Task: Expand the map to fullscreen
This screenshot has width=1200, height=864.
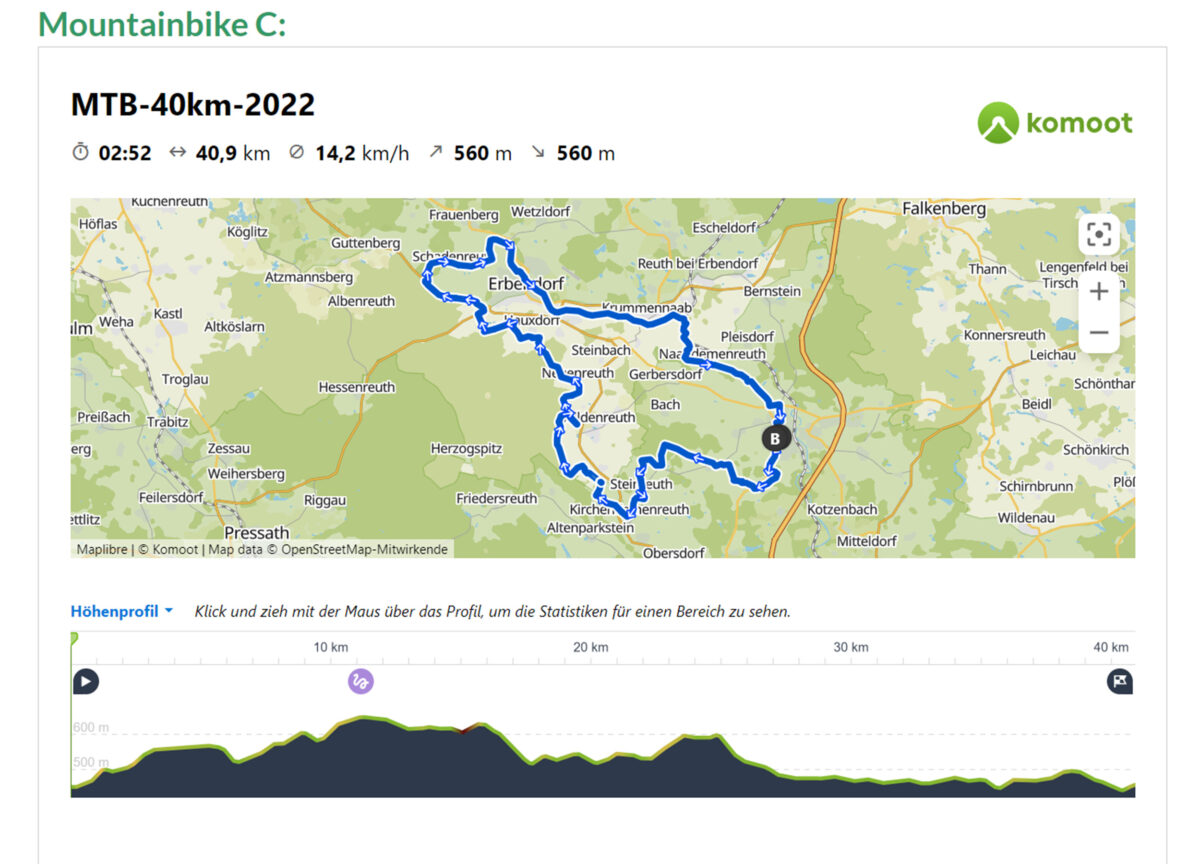Action: [1099, 235]
